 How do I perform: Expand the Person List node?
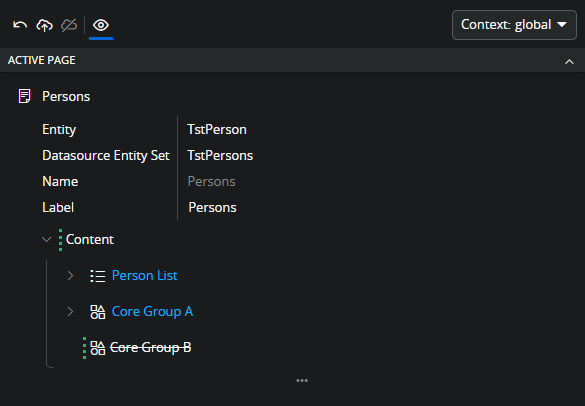coord(70,275)
